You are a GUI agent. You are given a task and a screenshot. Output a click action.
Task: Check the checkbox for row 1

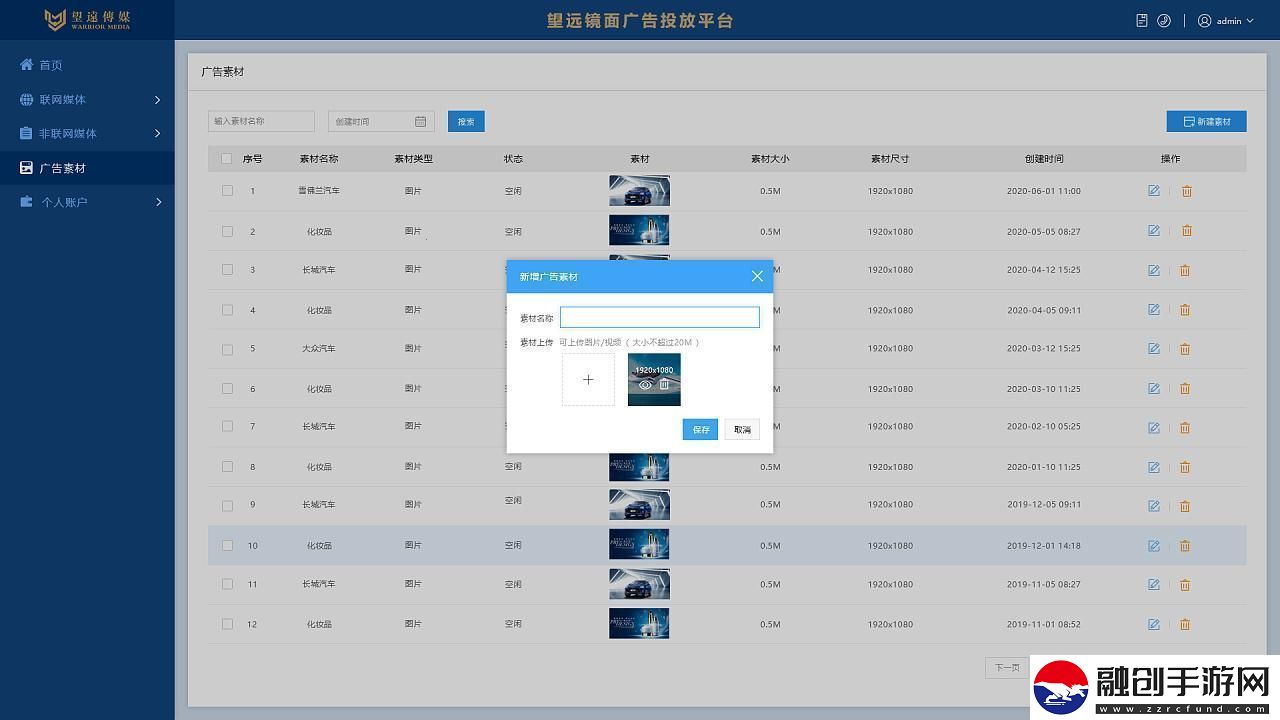pos(227,191)
